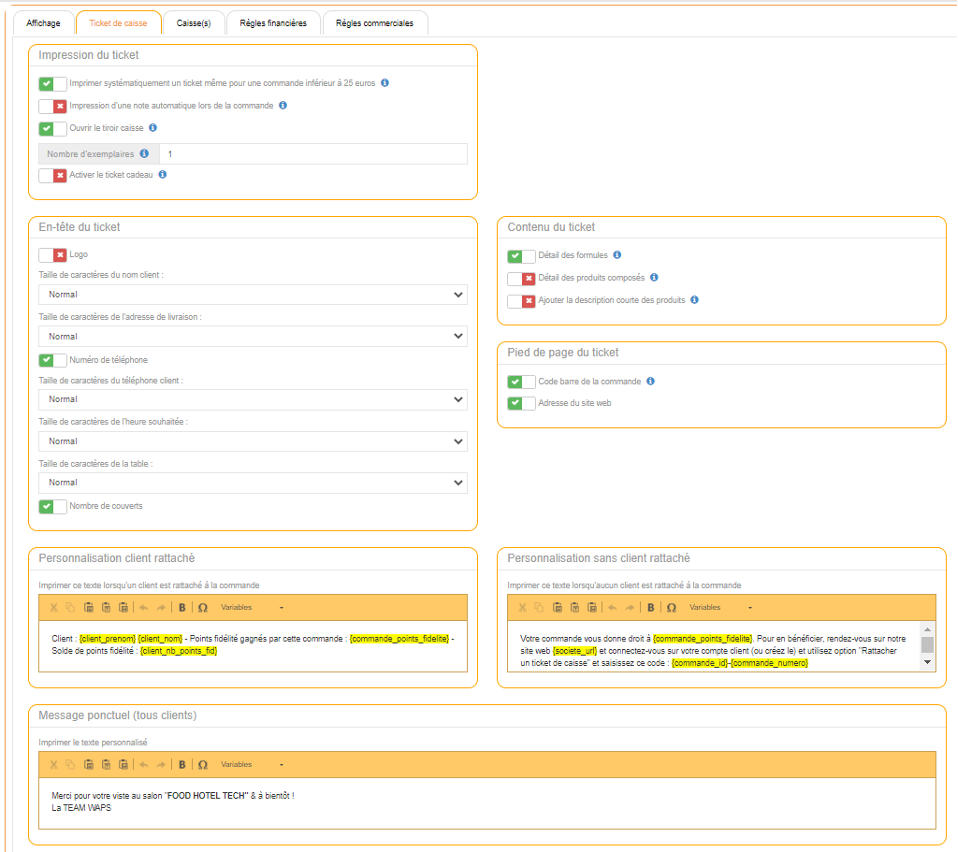Click info icon next to Détail des formules
This screenshot has width=958, height=852.
point(617,255)
